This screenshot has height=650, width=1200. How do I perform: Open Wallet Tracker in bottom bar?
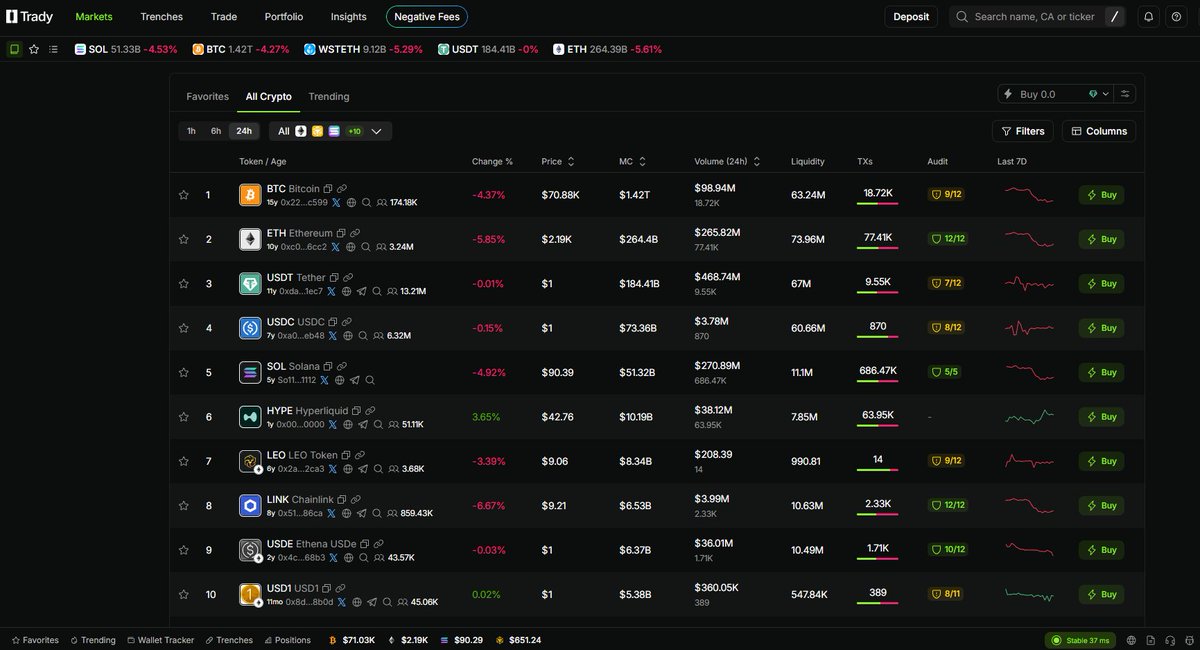pyautogui.click(x=160, y=640)
